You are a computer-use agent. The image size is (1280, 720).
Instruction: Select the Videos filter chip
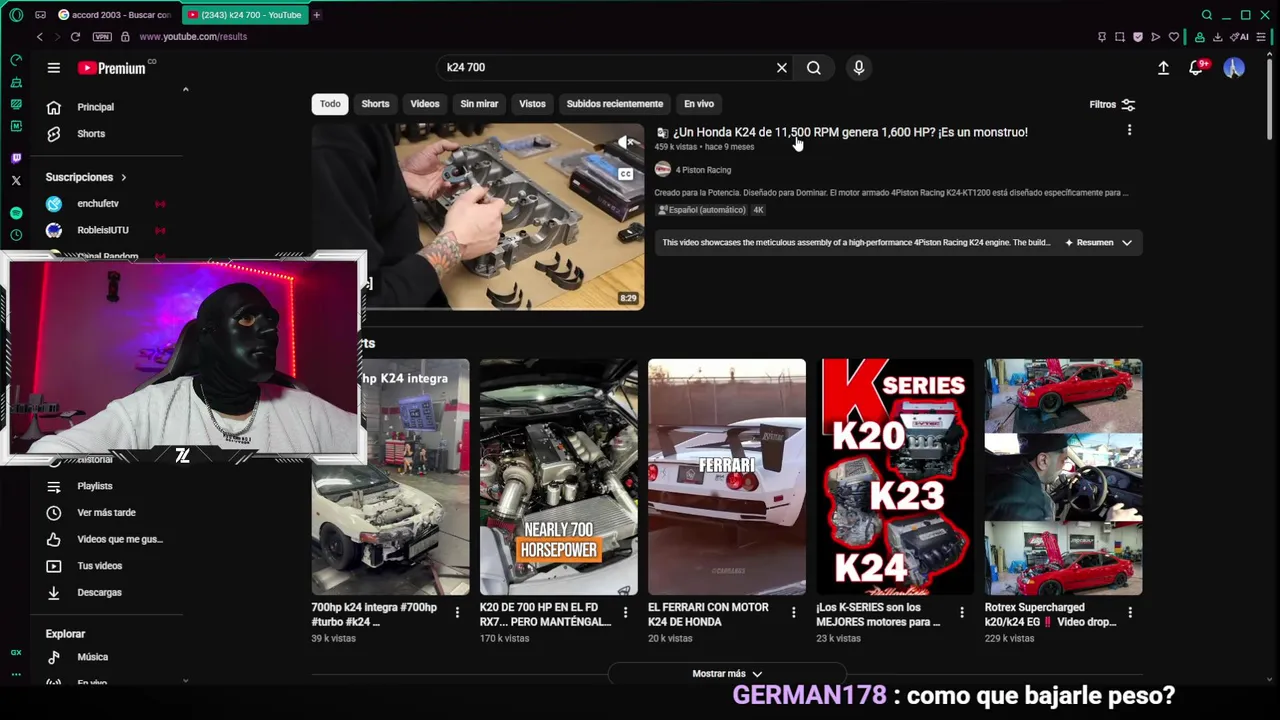coord(425,104)
